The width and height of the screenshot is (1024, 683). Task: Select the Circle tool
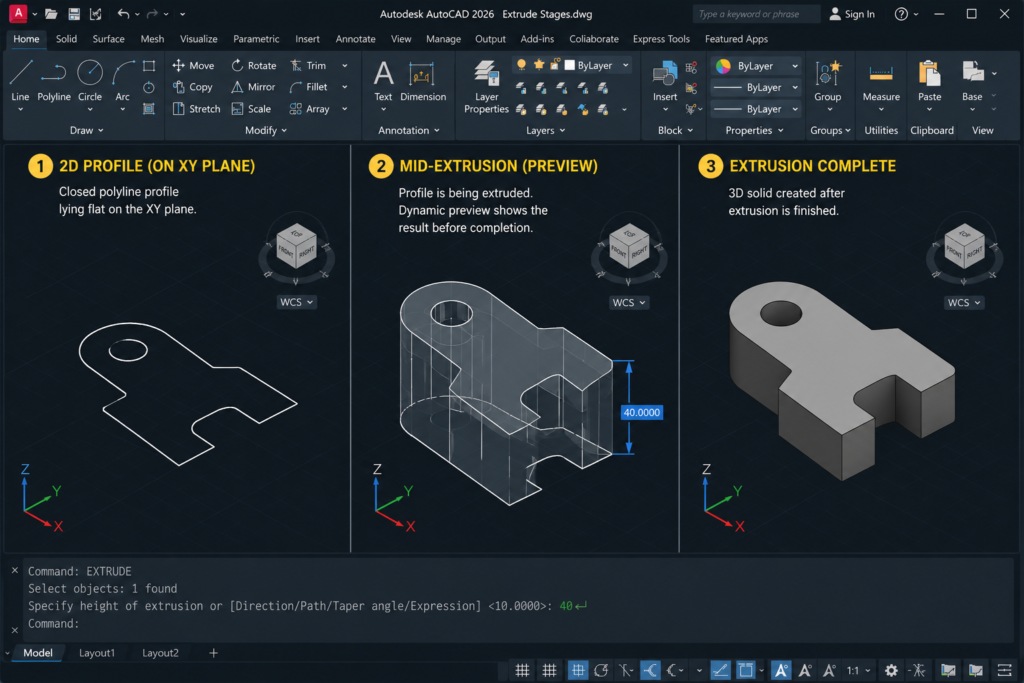click(x=89, y=80)
